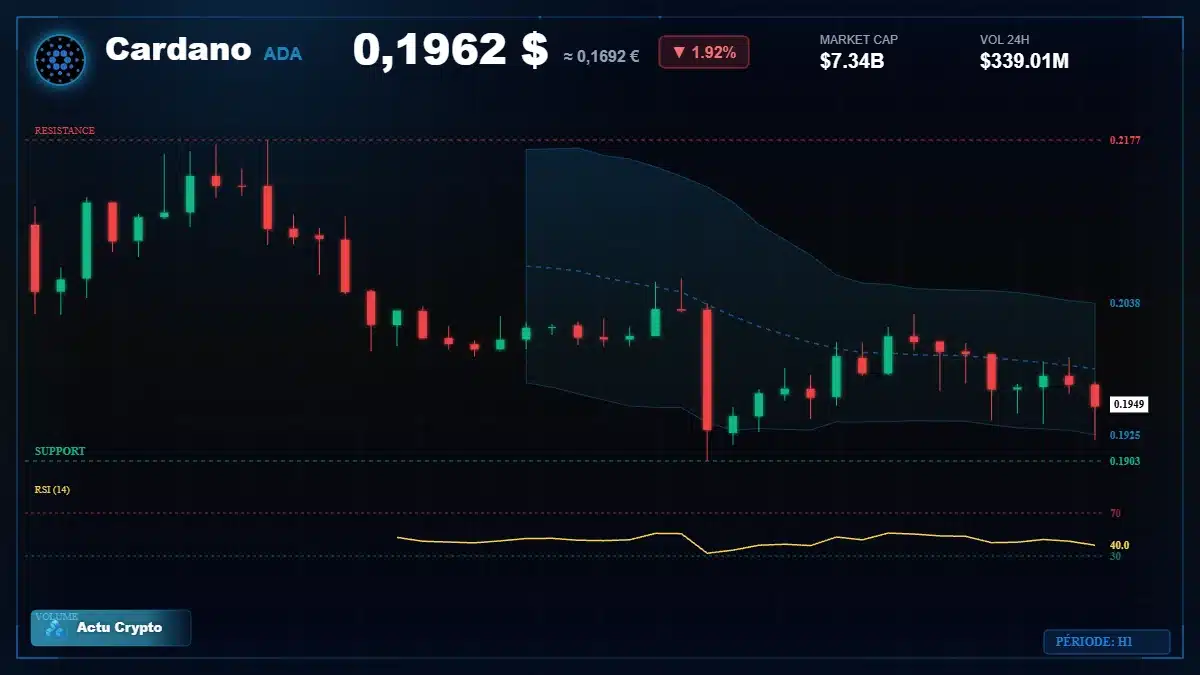This screenshot has width=1200, height=675.
Task: Click the VOL 24H label
Action: tap(1005, 40)
